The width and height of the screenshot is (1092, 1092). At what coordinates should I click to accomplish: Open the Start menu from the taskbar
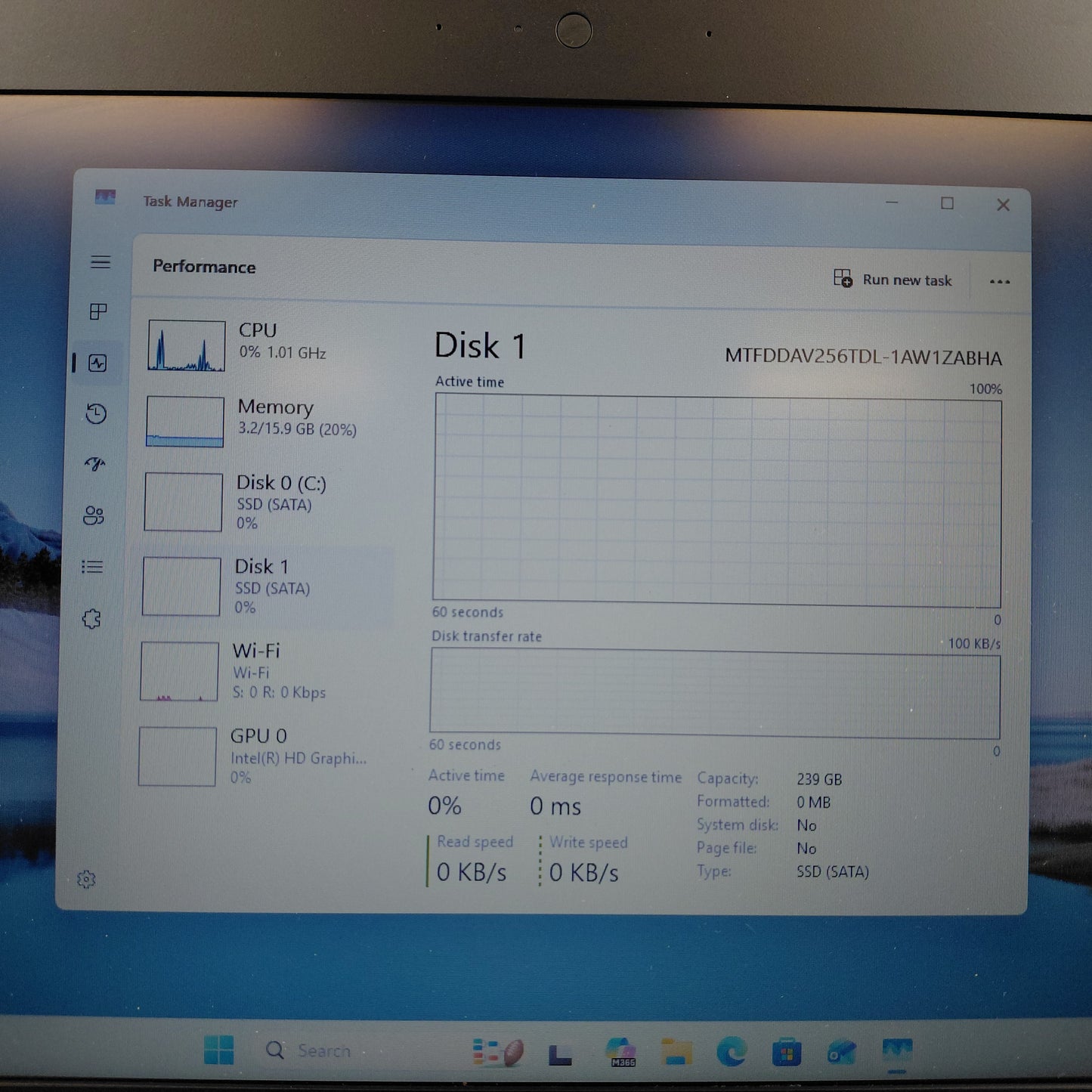click(218, 1050)
